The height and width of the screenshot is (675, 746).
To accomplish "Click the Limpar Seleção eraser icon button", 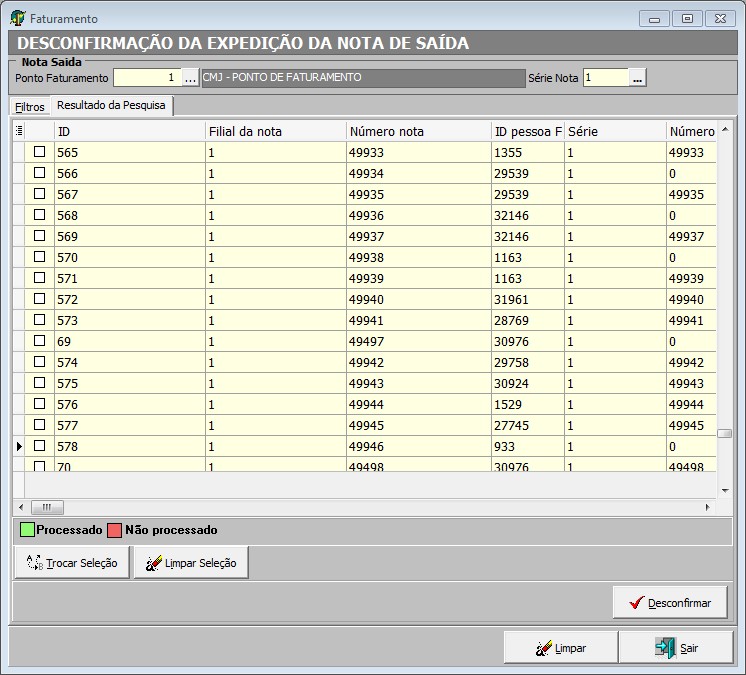I will tap(191, 563).
